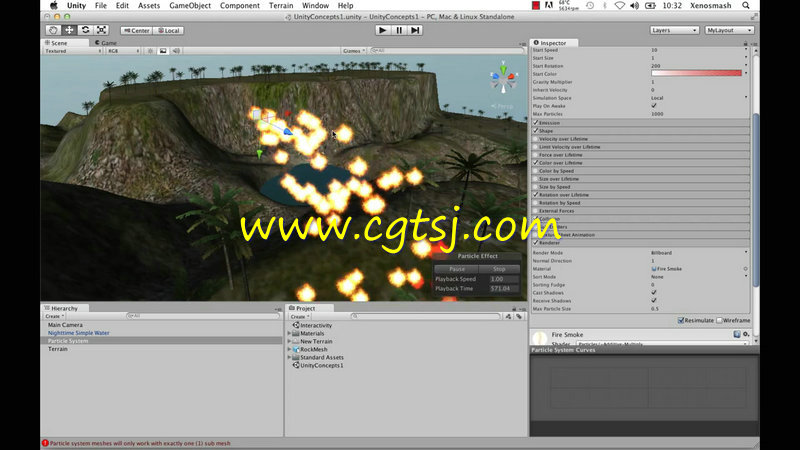Open the RGB render mode dropdown
This screenshot has width=800, height=450.
pos(122,51)
